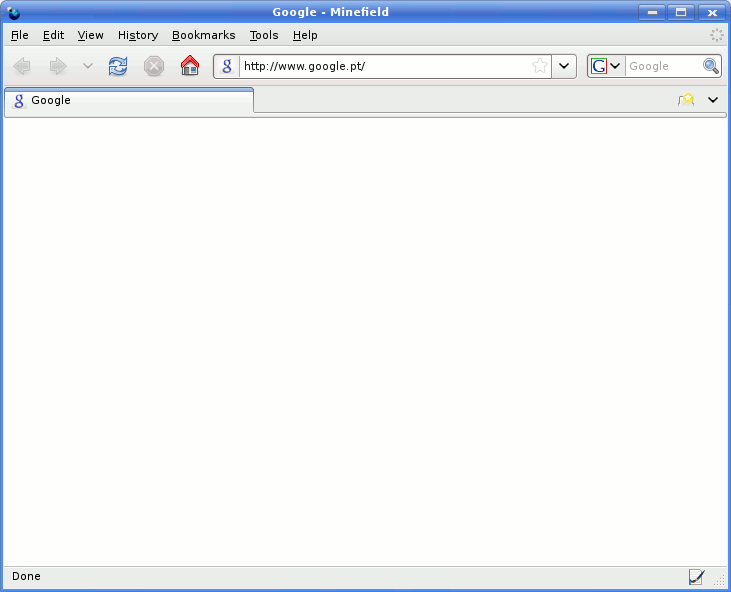Maximize the Minefield window
Screen dimensions: 731x592
[681, 13]
